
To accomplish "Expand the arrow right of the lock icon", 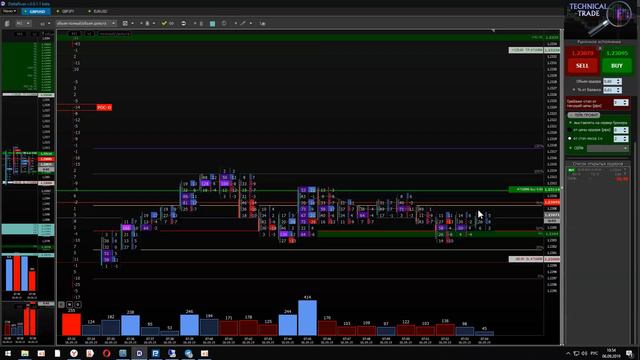I will [x=153, y=23].
